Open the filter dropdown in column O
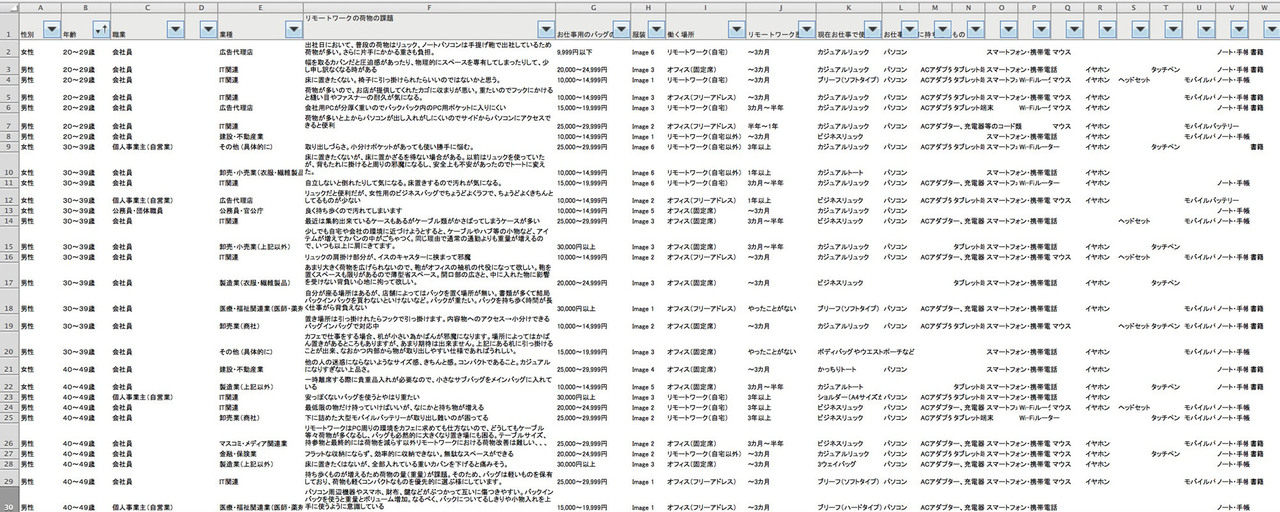The image size is (1280, 512). click(1008, 30)
